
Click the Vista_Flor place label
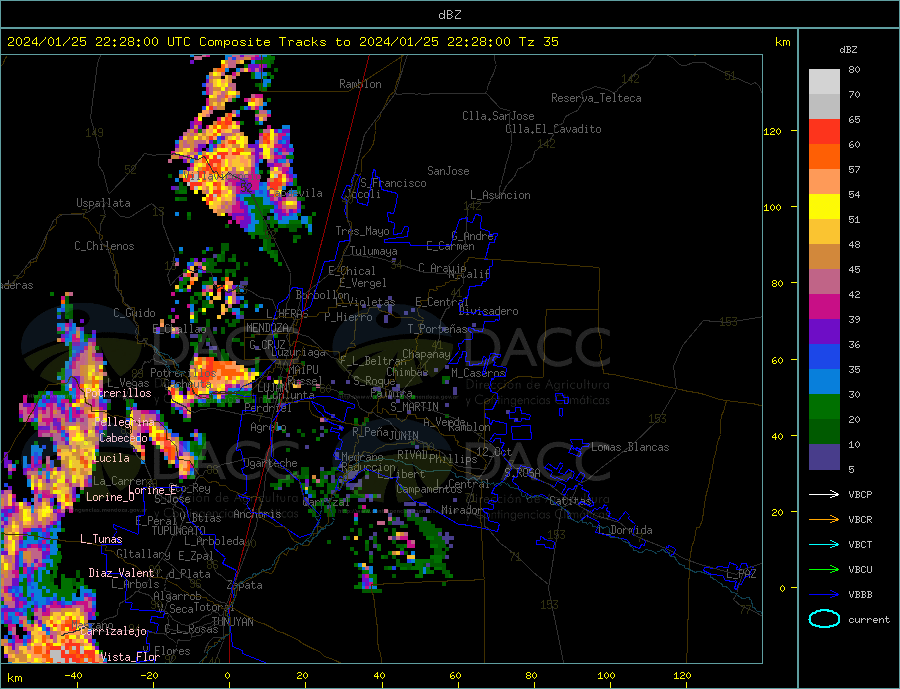(x=130, y=657)
